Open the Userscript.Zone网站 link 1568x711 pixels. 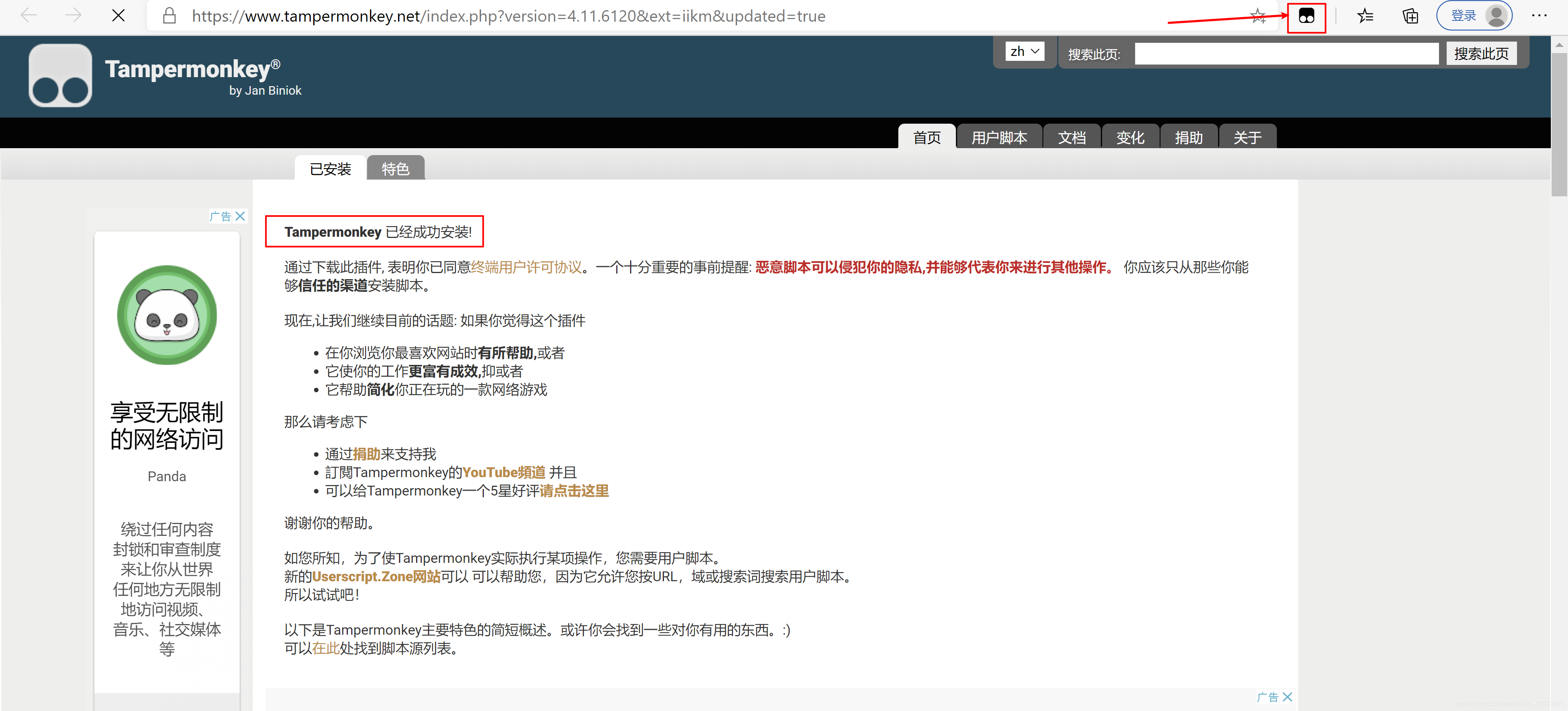coord(376,576)
